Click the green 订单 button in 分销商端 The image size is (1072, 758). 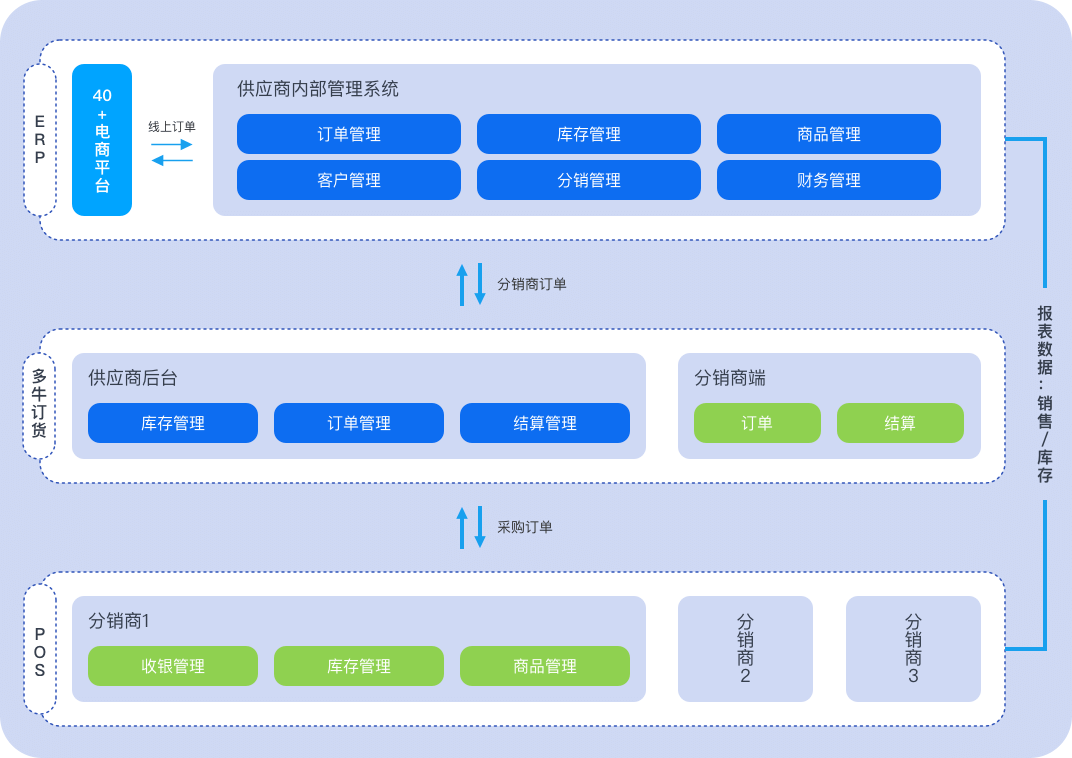click(x=757, y=423)
